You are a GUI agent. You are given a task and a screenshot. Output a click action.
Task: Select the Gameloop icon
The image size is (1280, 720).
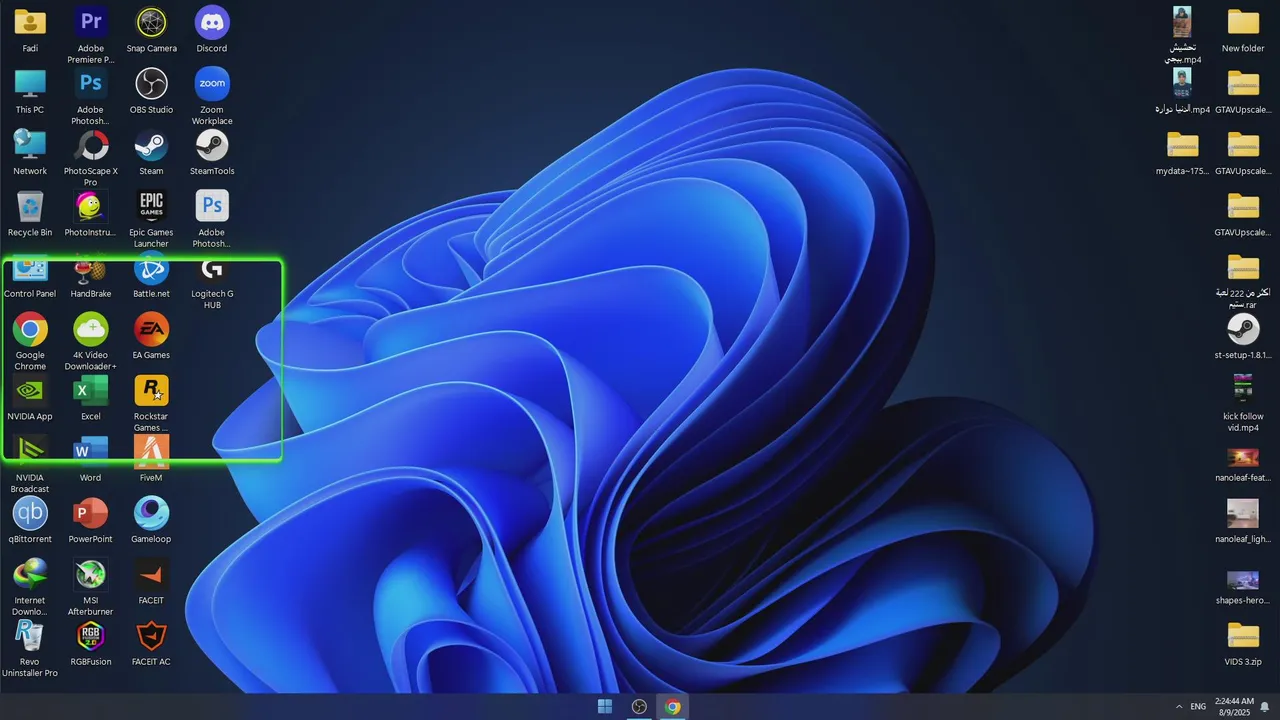pos(151,513)
